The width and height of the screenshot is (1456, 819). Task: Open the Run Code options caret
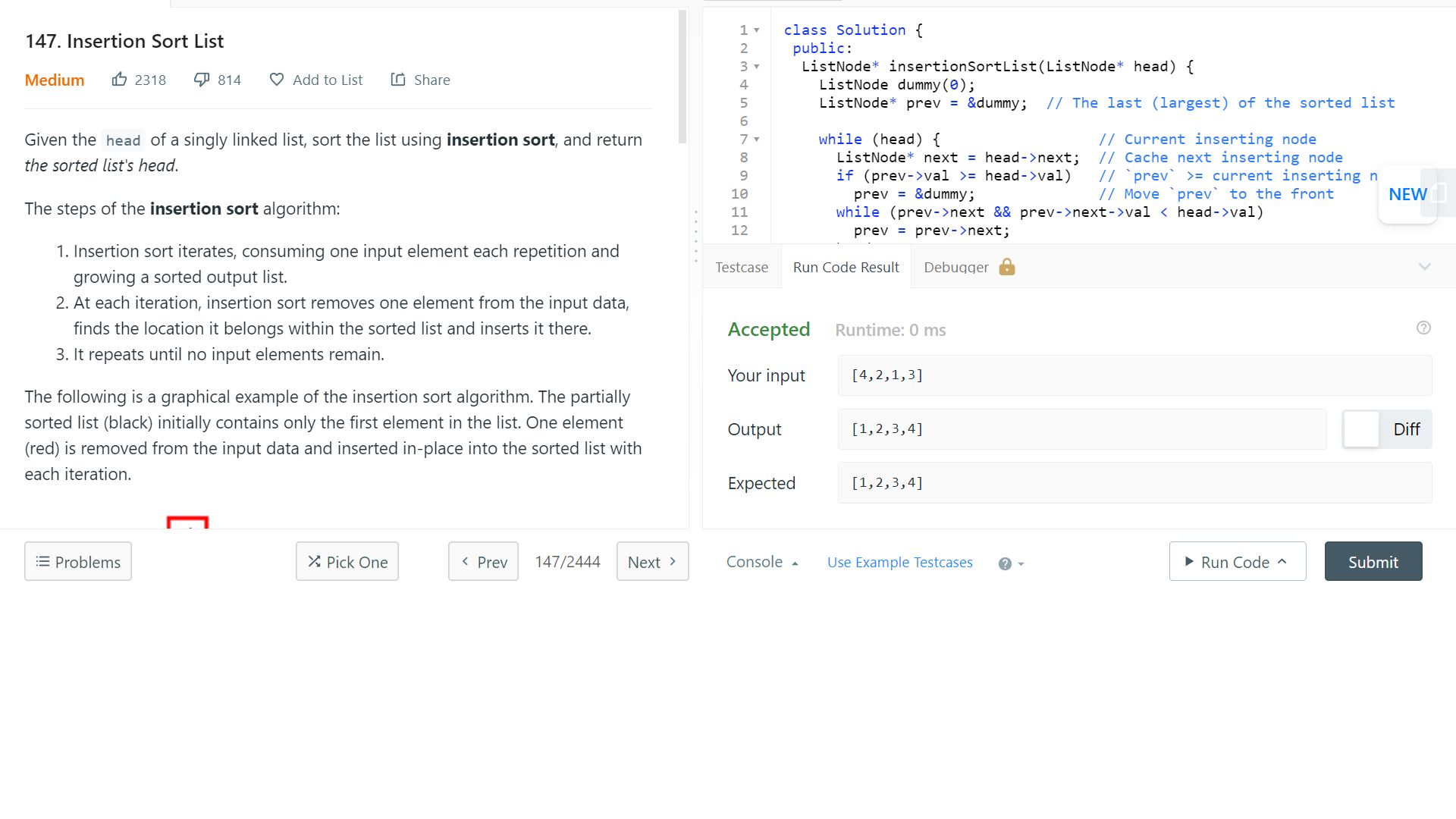(1282, 562)
